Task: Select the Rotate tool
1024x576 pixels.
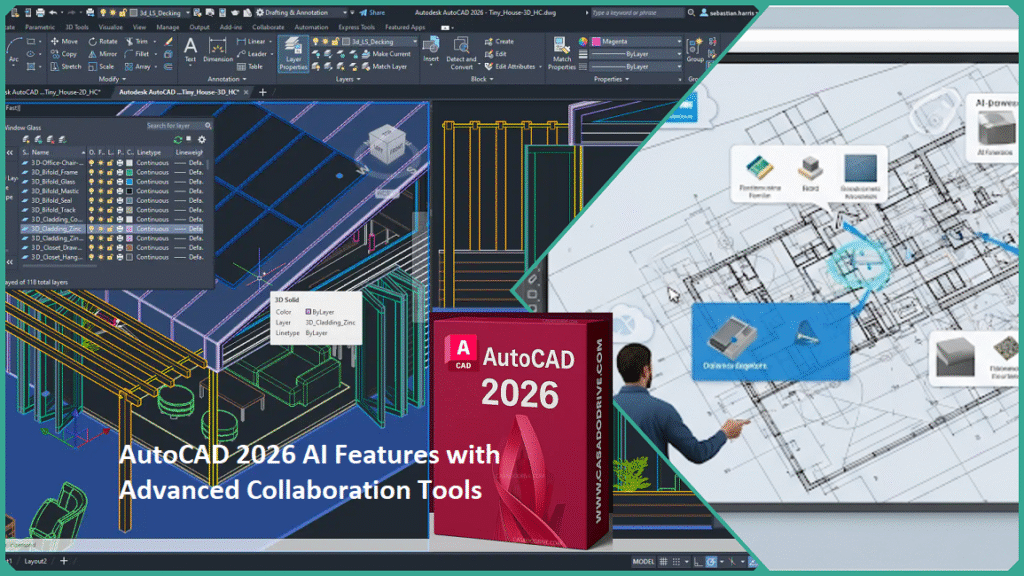Action: click(103, 41)
